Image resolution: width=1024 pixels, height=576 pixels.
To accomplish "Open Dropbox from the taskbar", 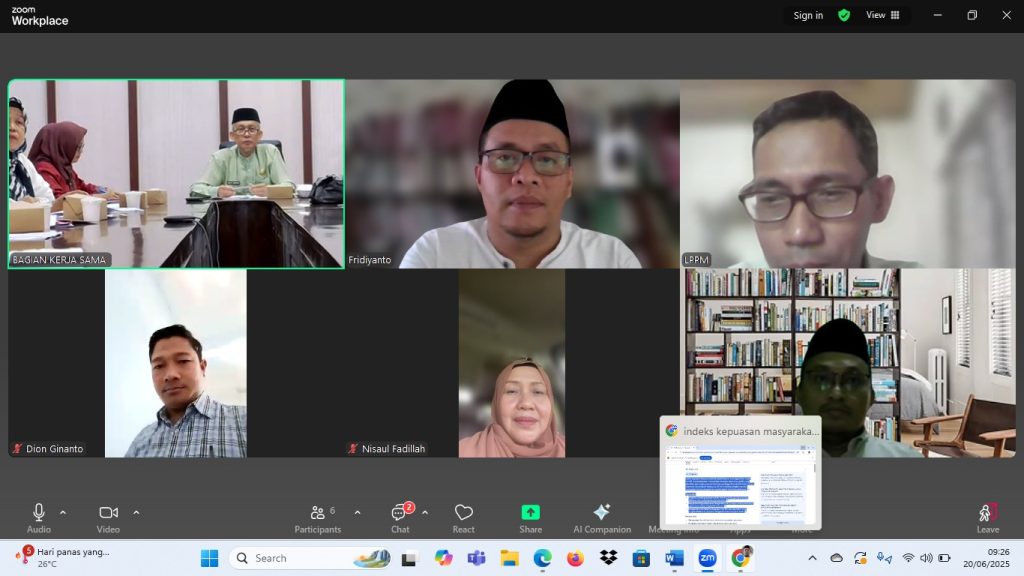I will click(608, 558).
